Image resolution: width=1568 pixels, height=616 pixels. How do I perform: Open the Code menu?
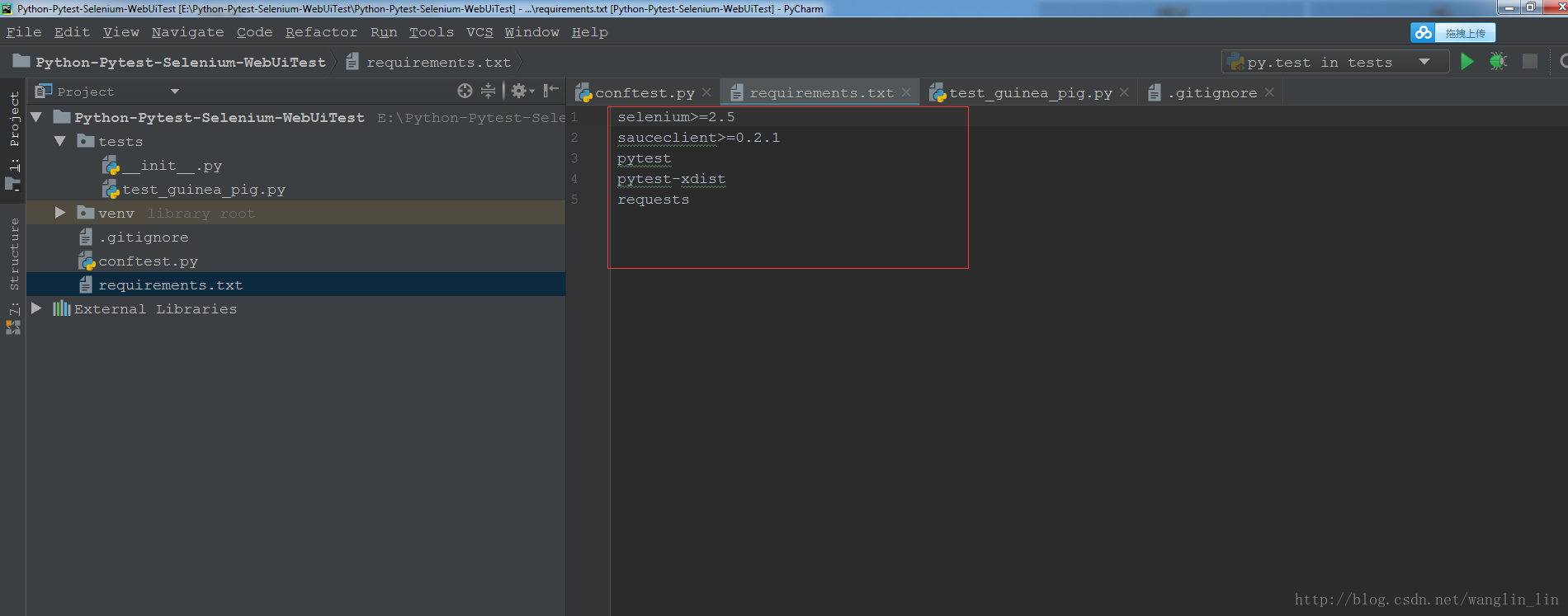[x=254, y=32]
